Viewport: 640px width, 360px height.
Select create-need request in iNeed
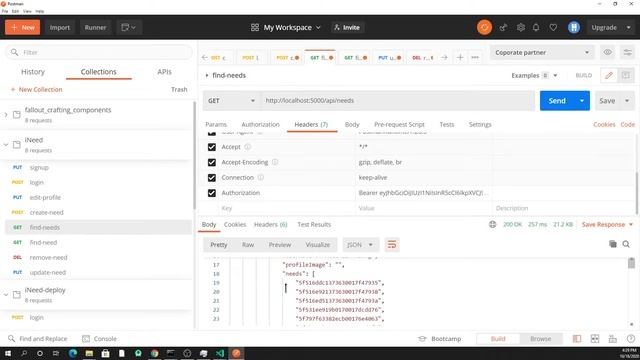coord(98,212)
